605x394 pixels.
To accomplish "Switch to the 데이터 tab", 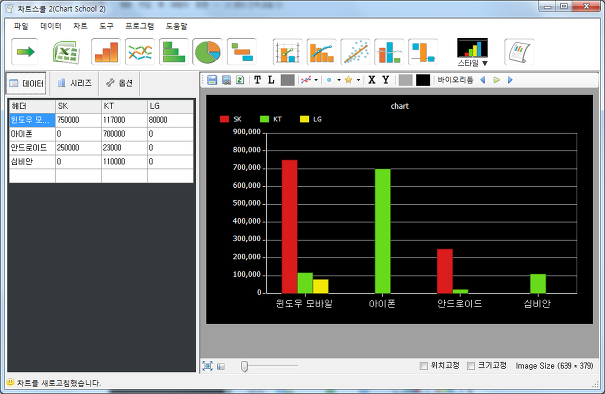I will (x=26, y=83).
